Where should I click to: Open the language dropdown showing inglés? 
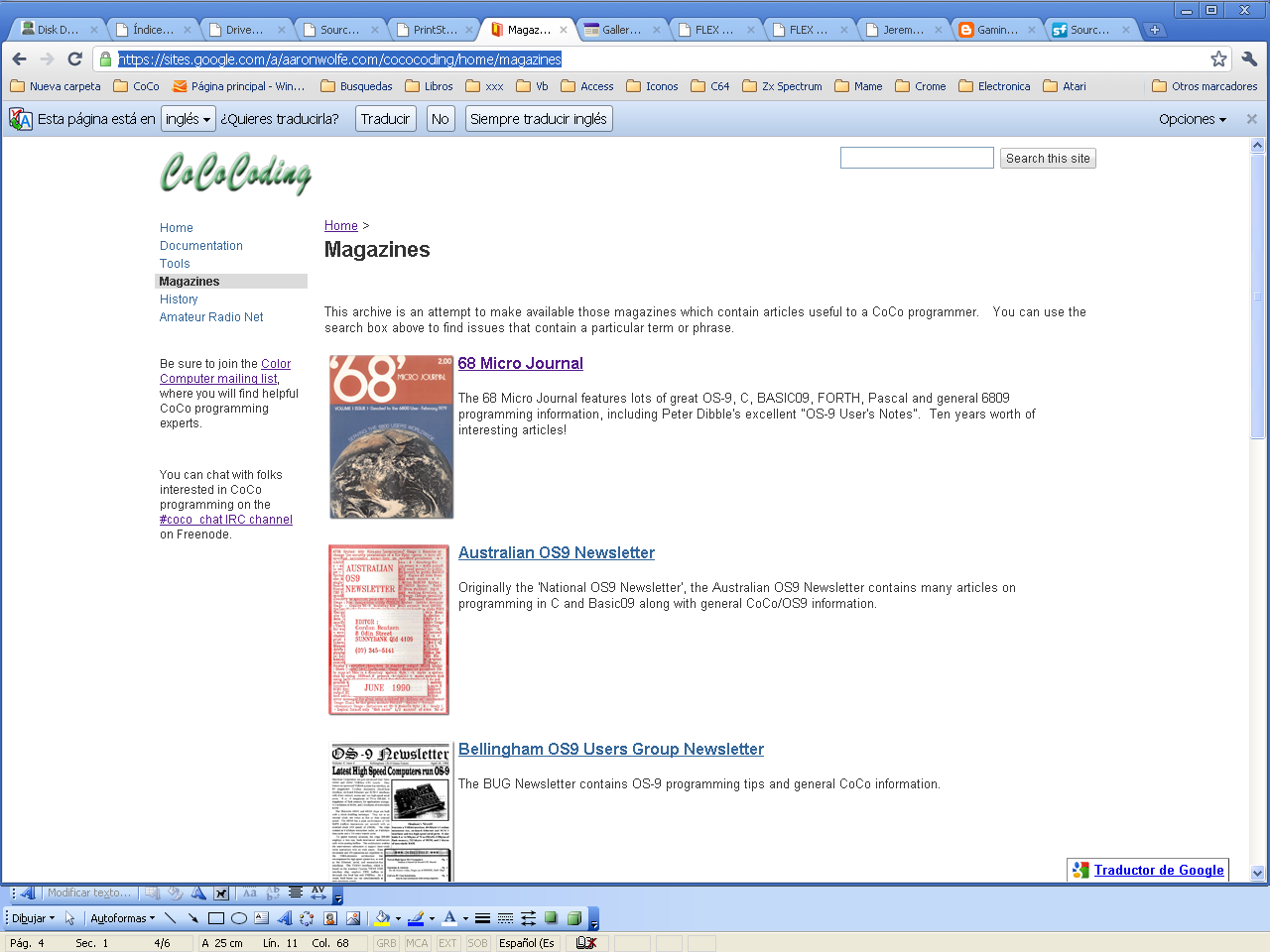[x=189, y=119]
